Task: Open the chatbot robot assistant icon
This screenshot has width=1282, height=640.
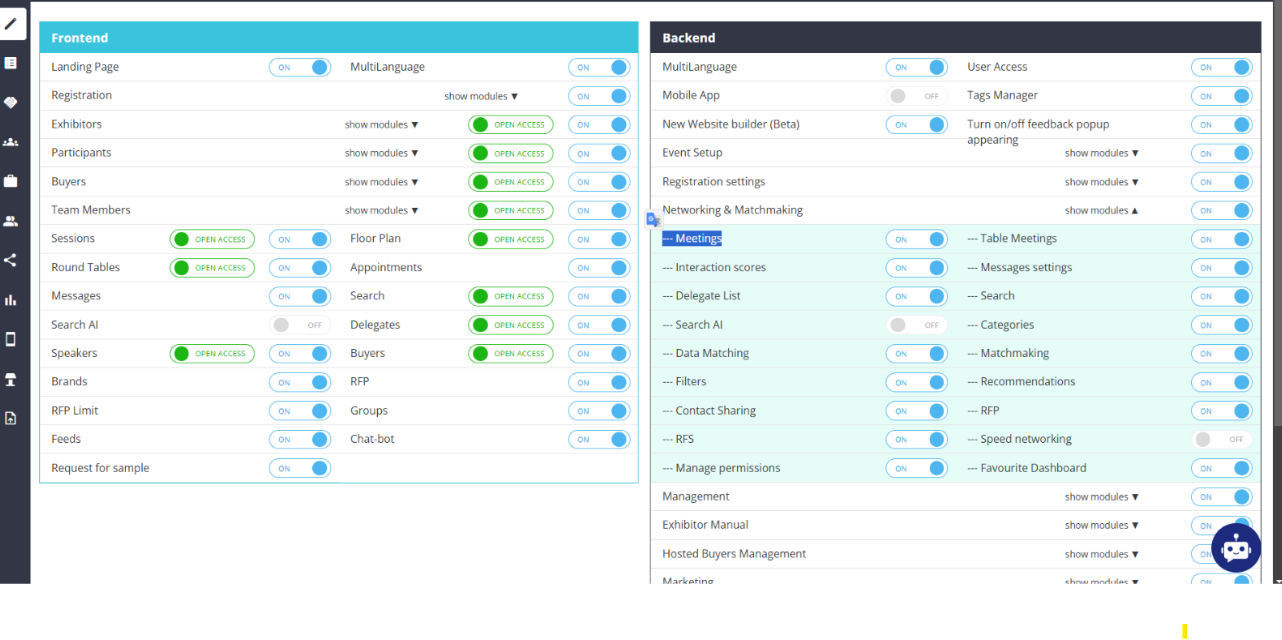Action: pos(1236,547)
